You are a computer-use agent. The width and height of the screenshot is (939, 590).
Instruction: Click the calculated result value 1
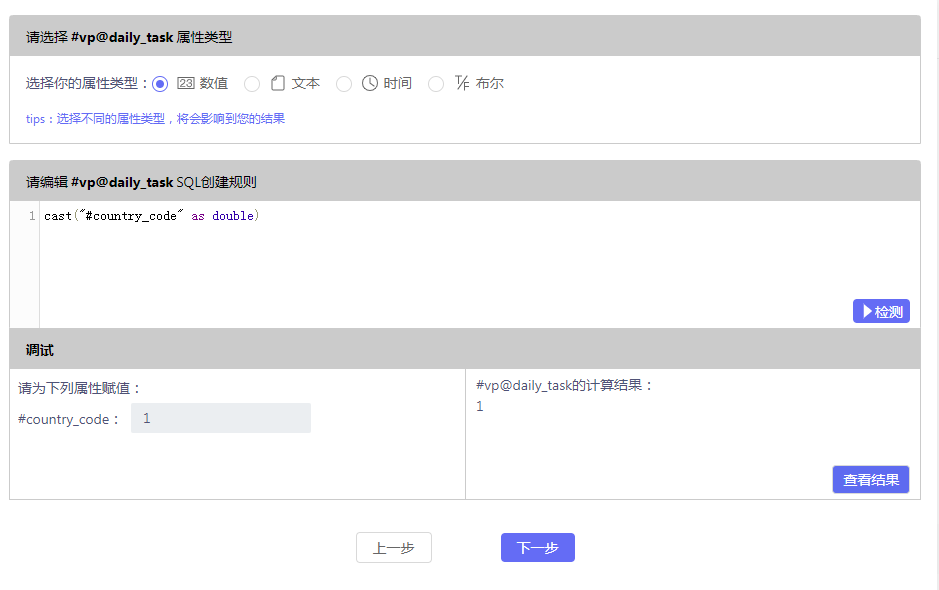[x=480, y=407]
